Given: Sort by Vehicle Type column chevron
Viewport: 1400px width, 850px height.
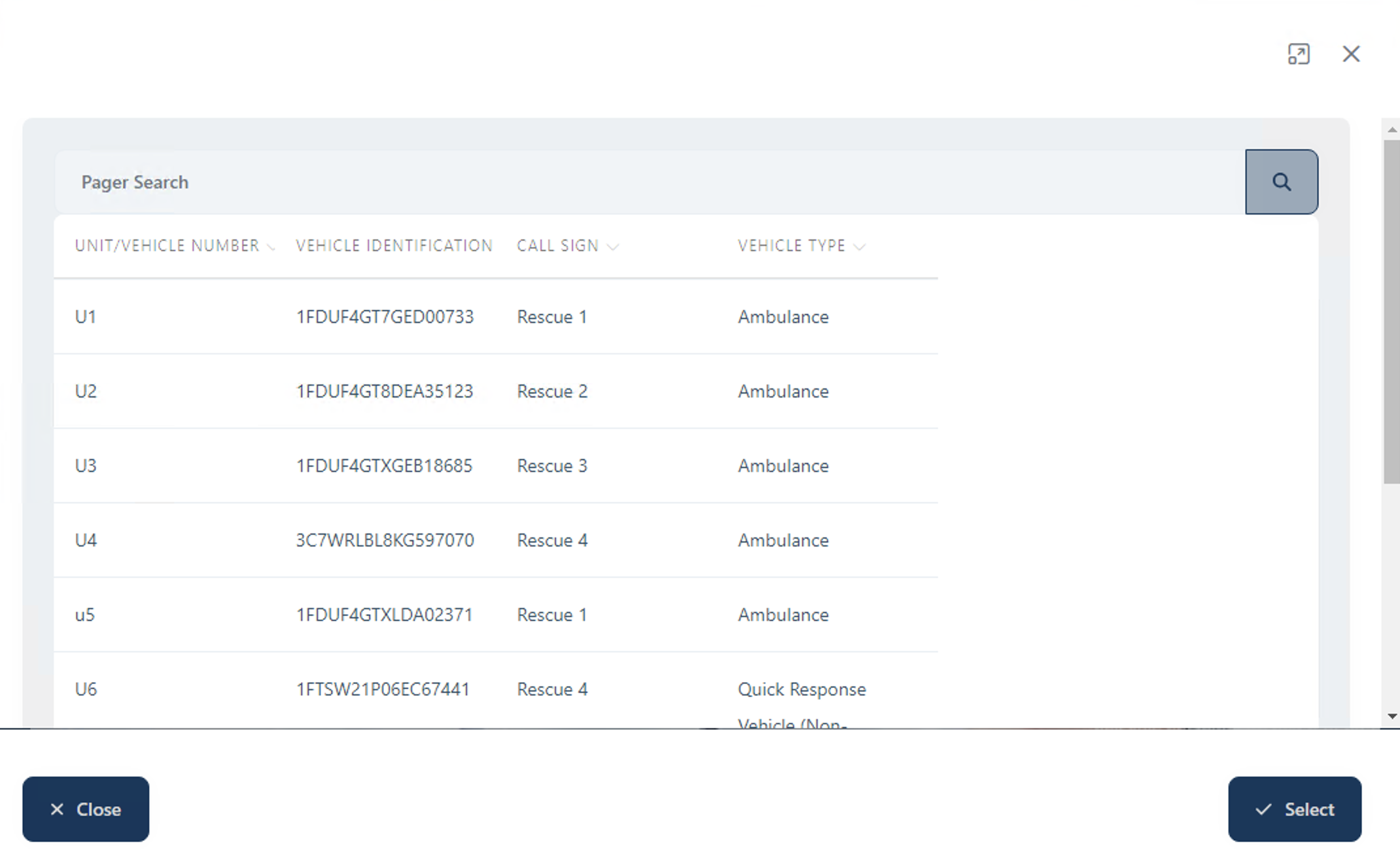Looking at the screenshot, I should [x=860, y=246].
